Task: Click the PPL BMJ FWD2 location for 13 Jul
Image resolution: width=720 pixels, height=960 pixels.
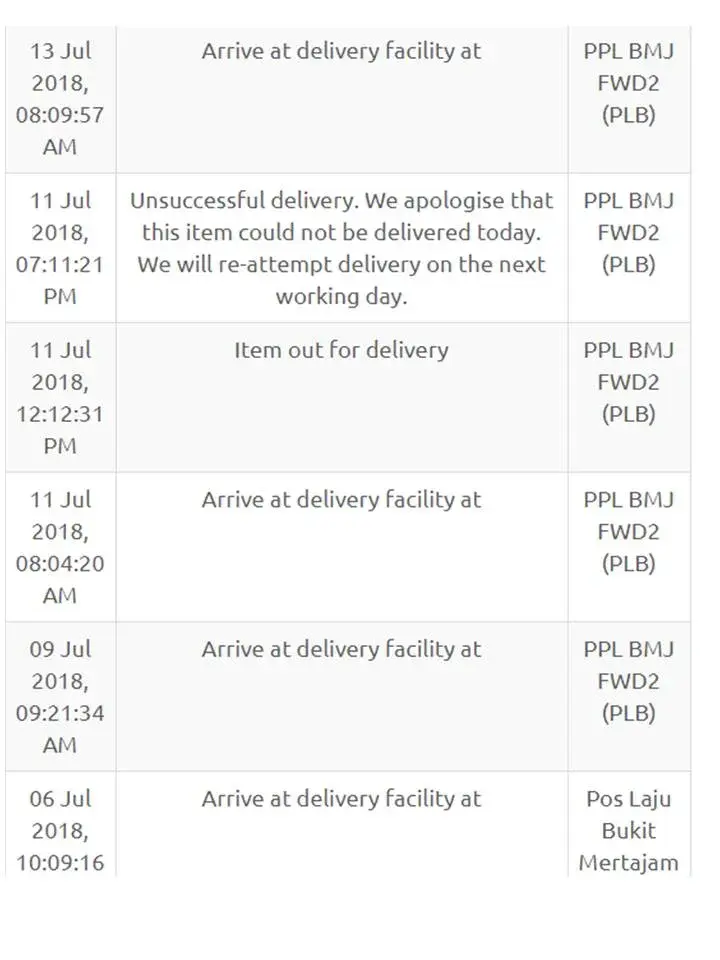Action: 629,83
